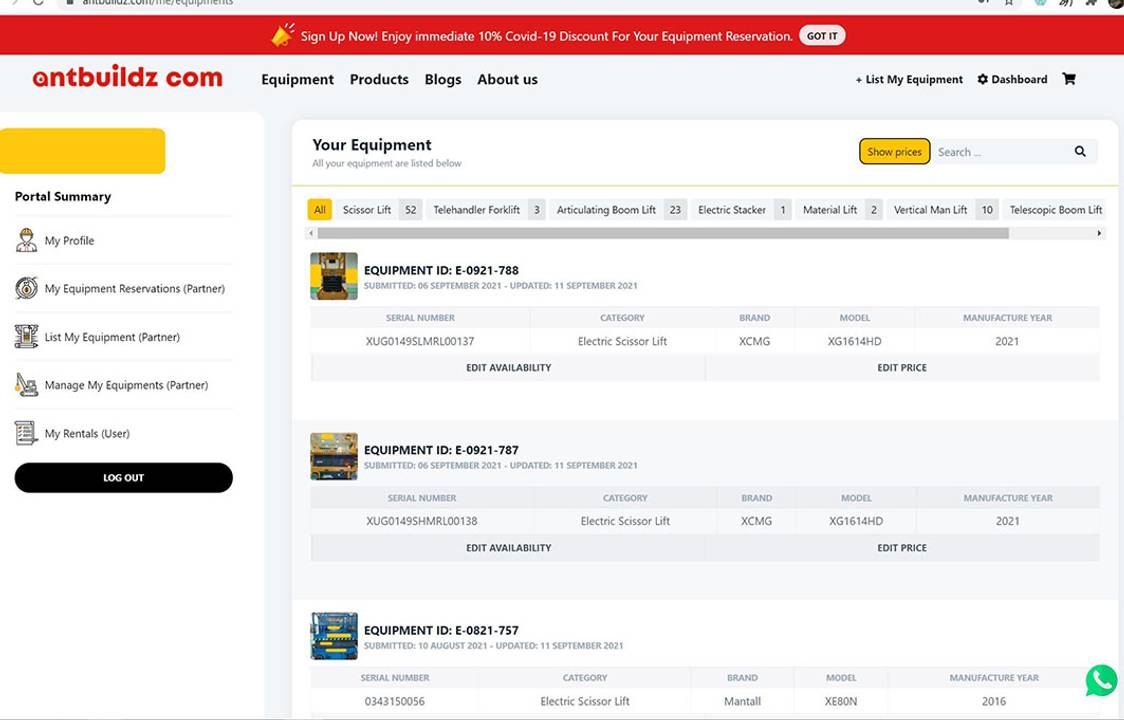Click Edit Price for E-0921-788
The image size is (1124, 720).
click(902, 368)
